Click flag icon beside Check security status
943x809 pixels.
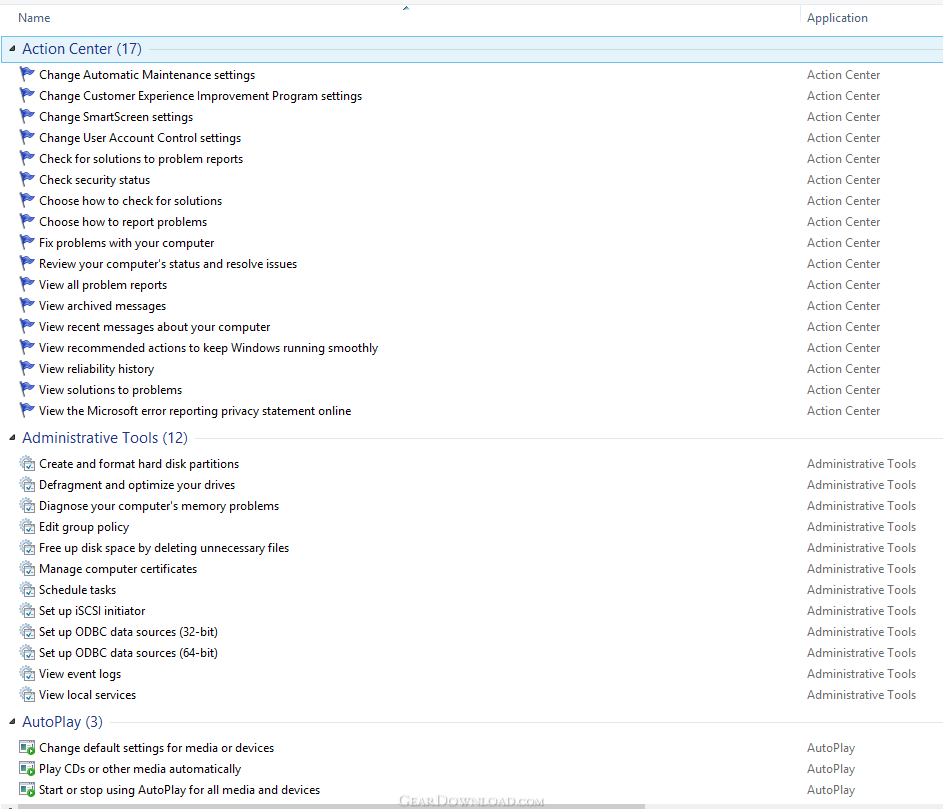pos(27,179)
